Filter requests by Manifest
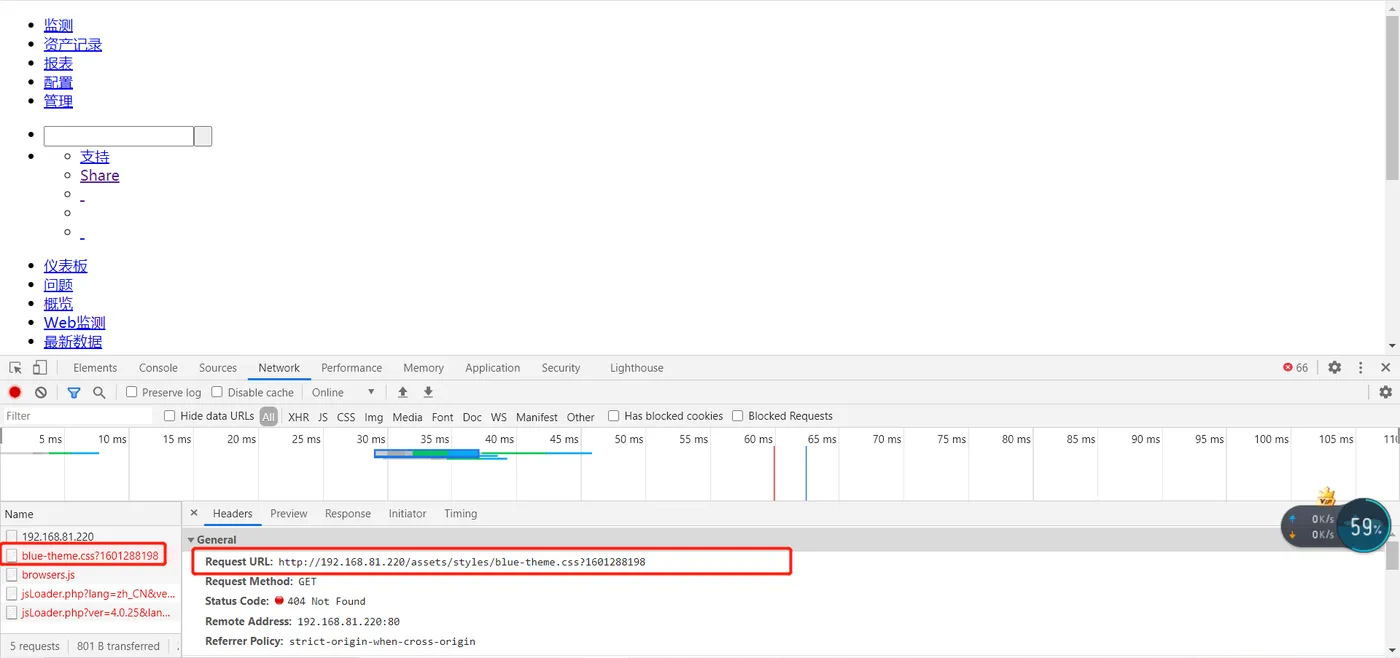The height and width of the screenshot is (658, 1400). [x=537, y=417]
